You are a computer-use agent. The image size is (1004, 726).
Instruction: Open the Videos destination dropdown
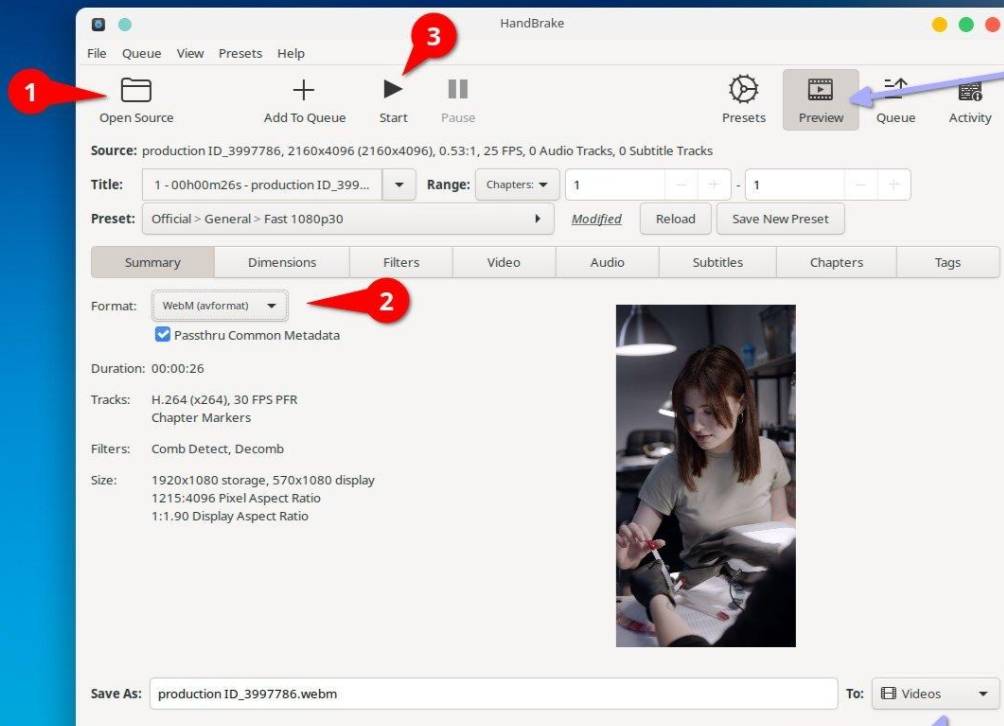click(x=934, y=693)
